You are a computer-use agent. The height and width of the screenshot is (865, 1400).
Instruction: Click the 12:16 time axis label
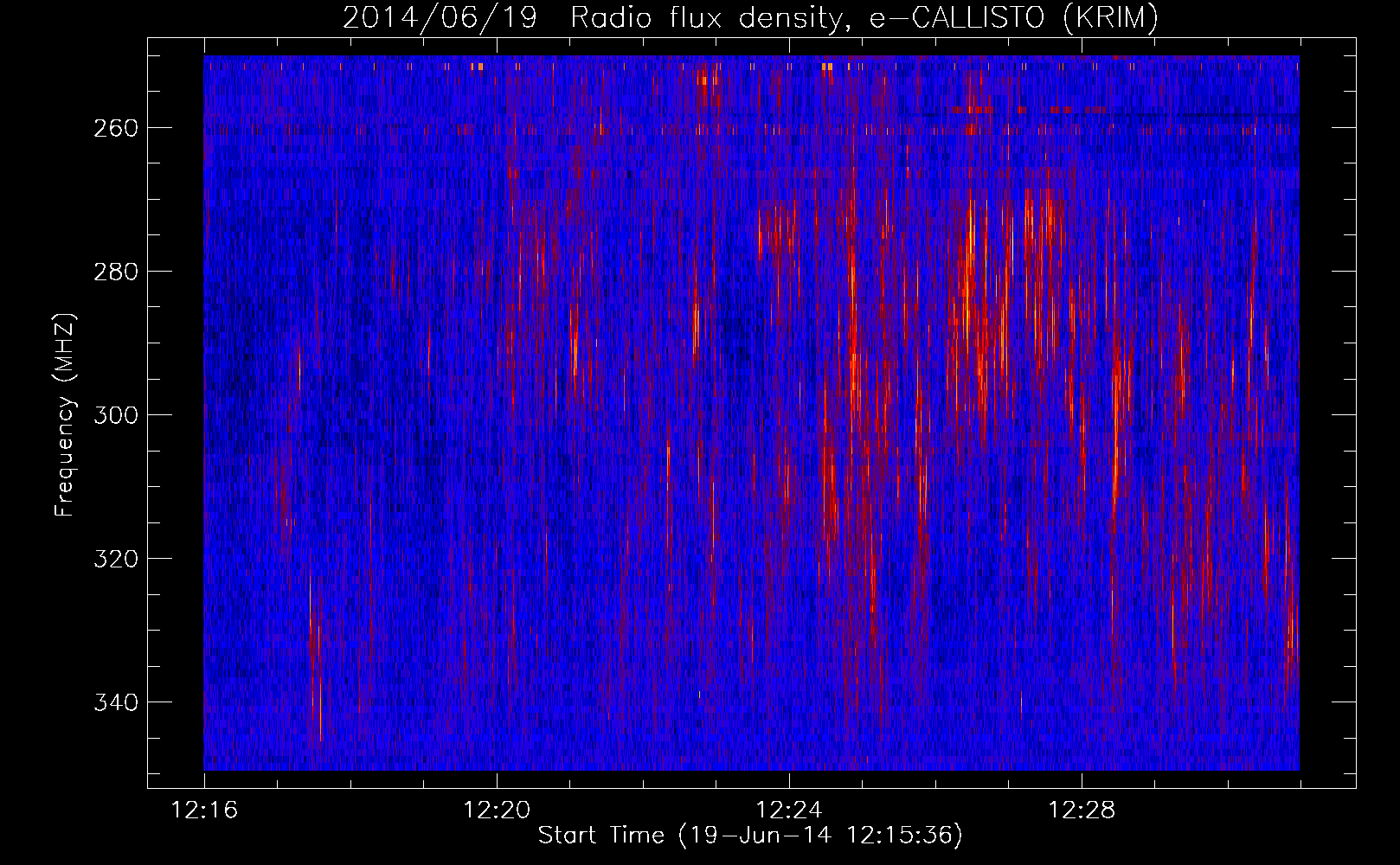pyautogui.click(x=204, y=811)
